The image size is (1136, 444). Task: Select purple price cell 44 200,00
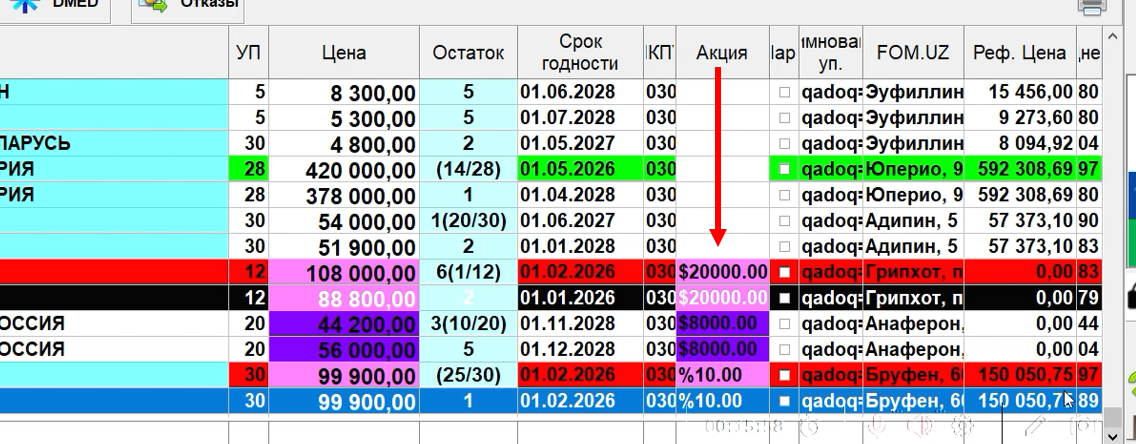point(344,324)
